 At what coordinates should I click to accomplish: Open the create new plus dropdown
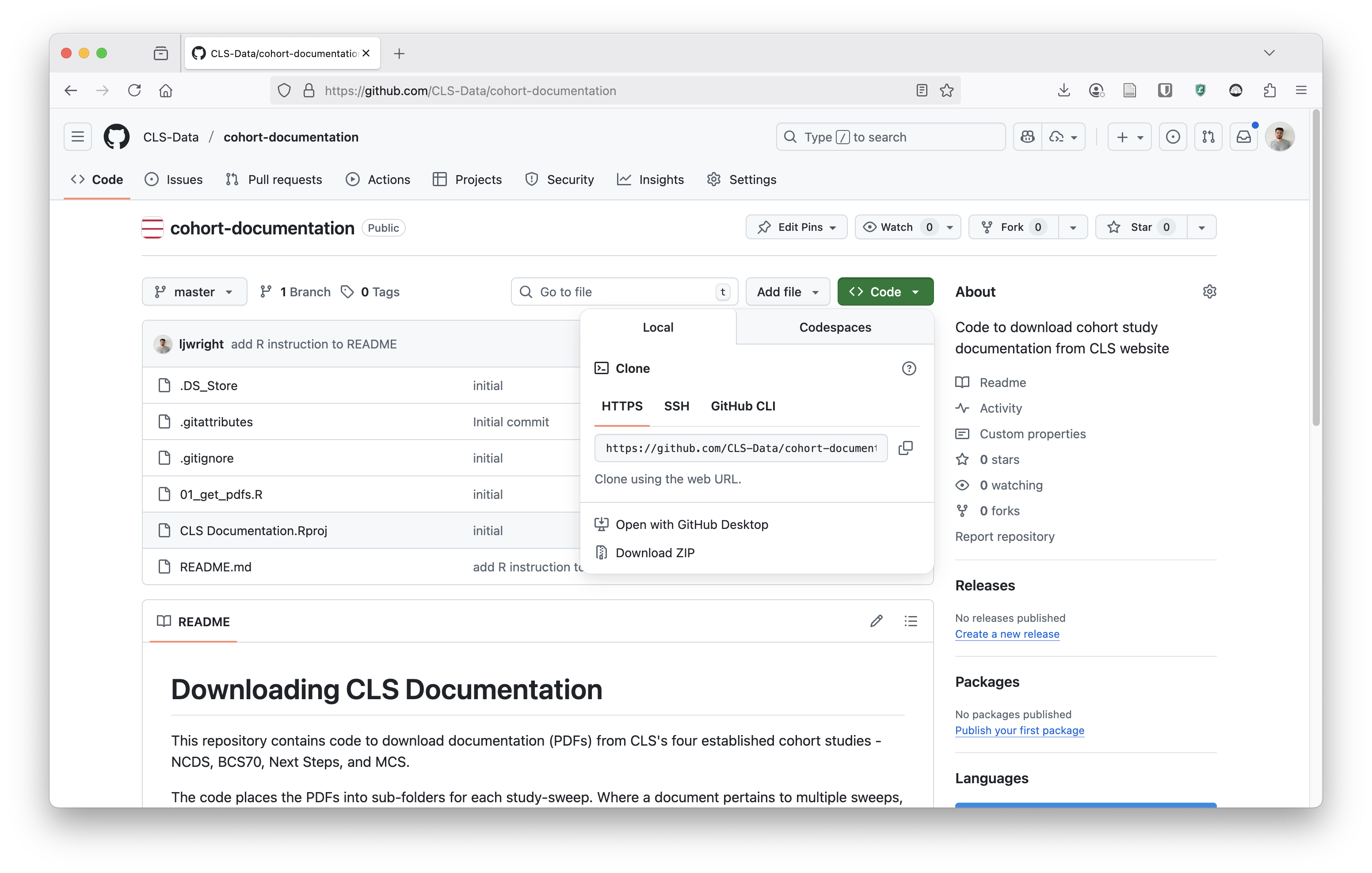click(1129, 137)
